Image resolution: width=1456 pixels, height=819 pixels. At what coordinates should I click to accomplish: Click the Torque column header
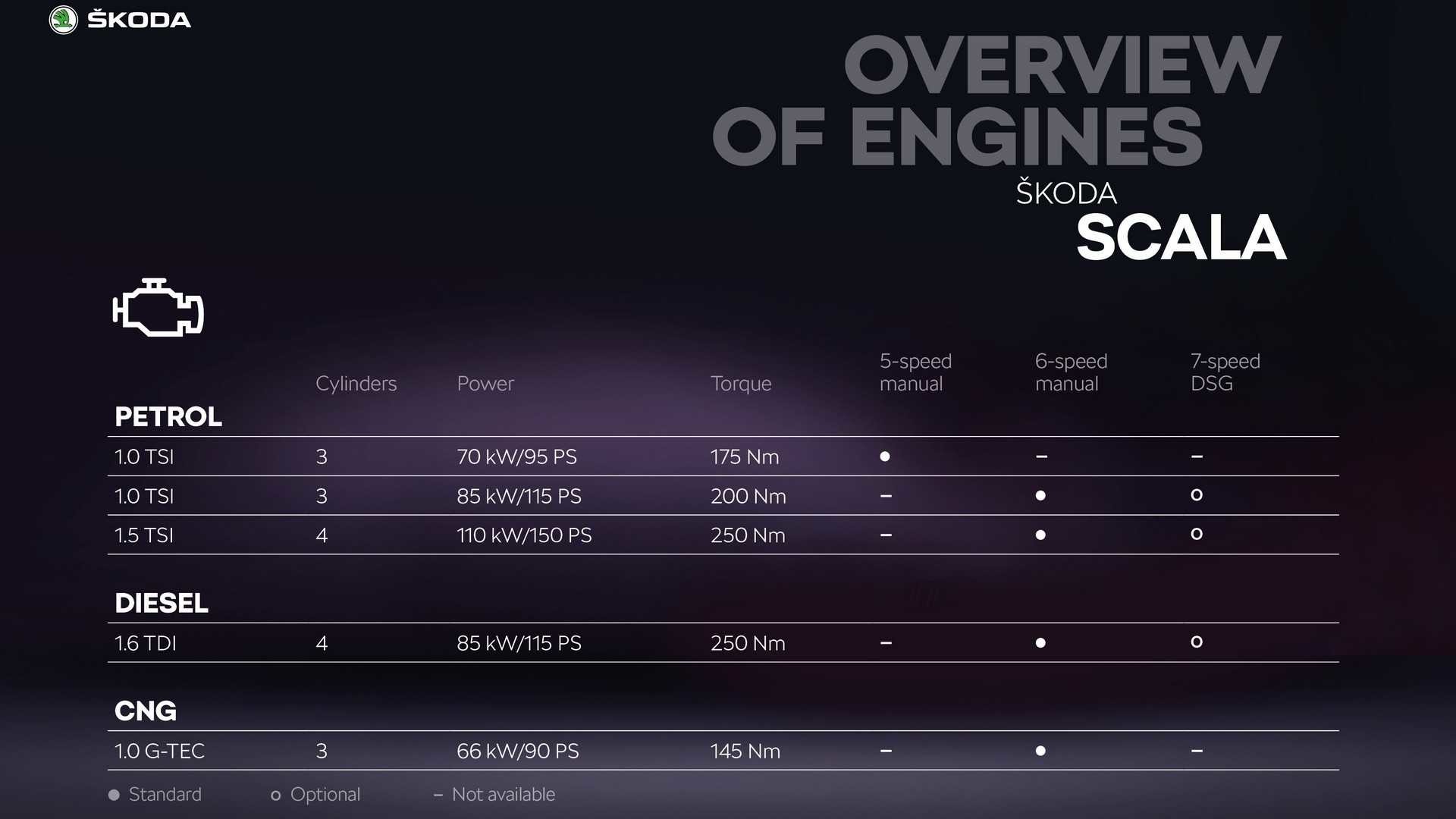pos(741,384)
